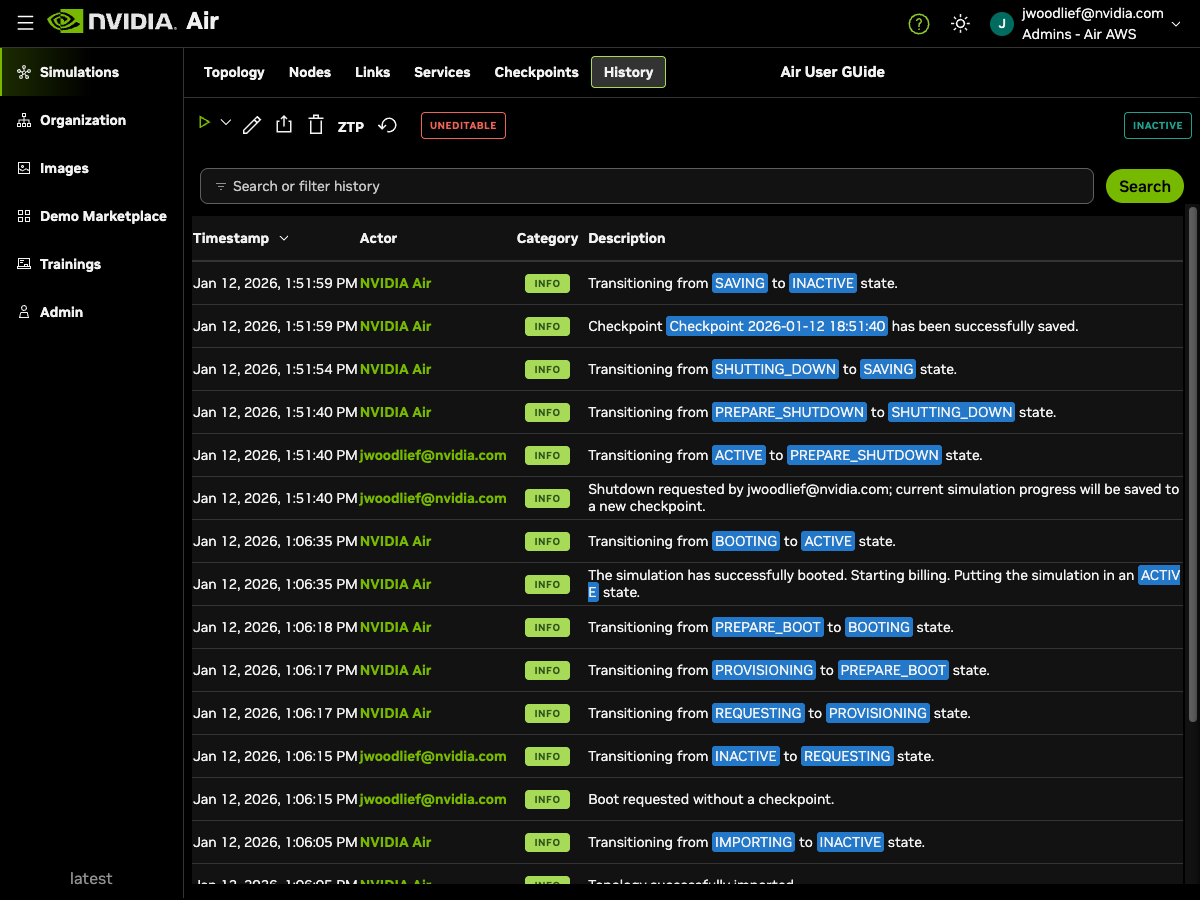Viewport: 1200px width, 900px height.
Task: Export the simulation via the share icon
Action: pos(284,123)
